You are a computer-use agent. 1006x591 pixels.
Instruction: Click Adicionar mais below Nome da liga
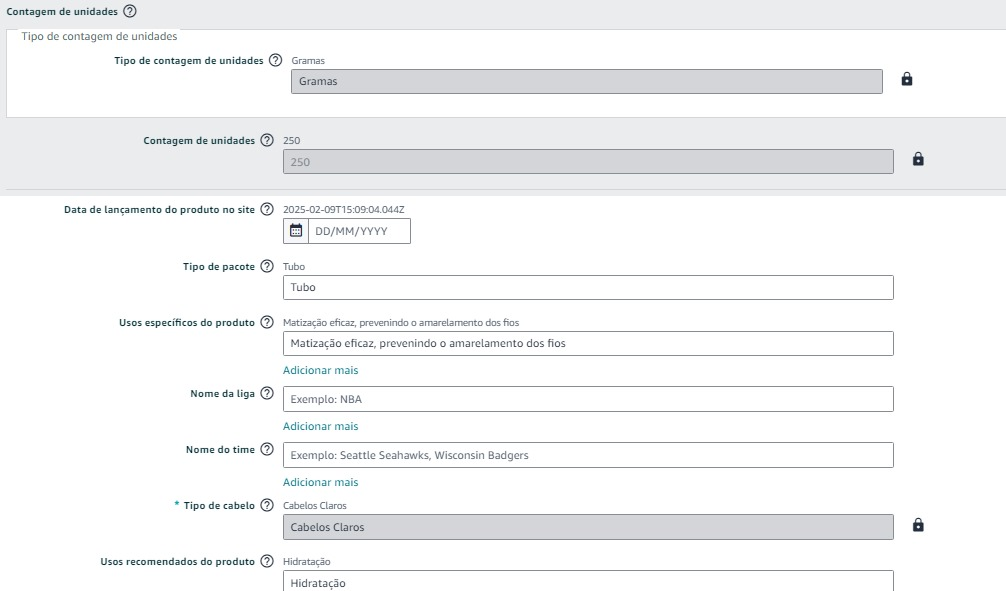point(319,426)
